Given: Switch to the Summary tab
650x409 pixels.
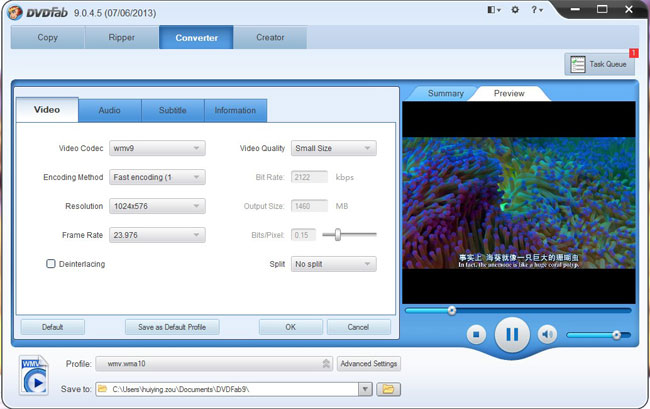Looking at the screenshot, I should tap(446, 93).
